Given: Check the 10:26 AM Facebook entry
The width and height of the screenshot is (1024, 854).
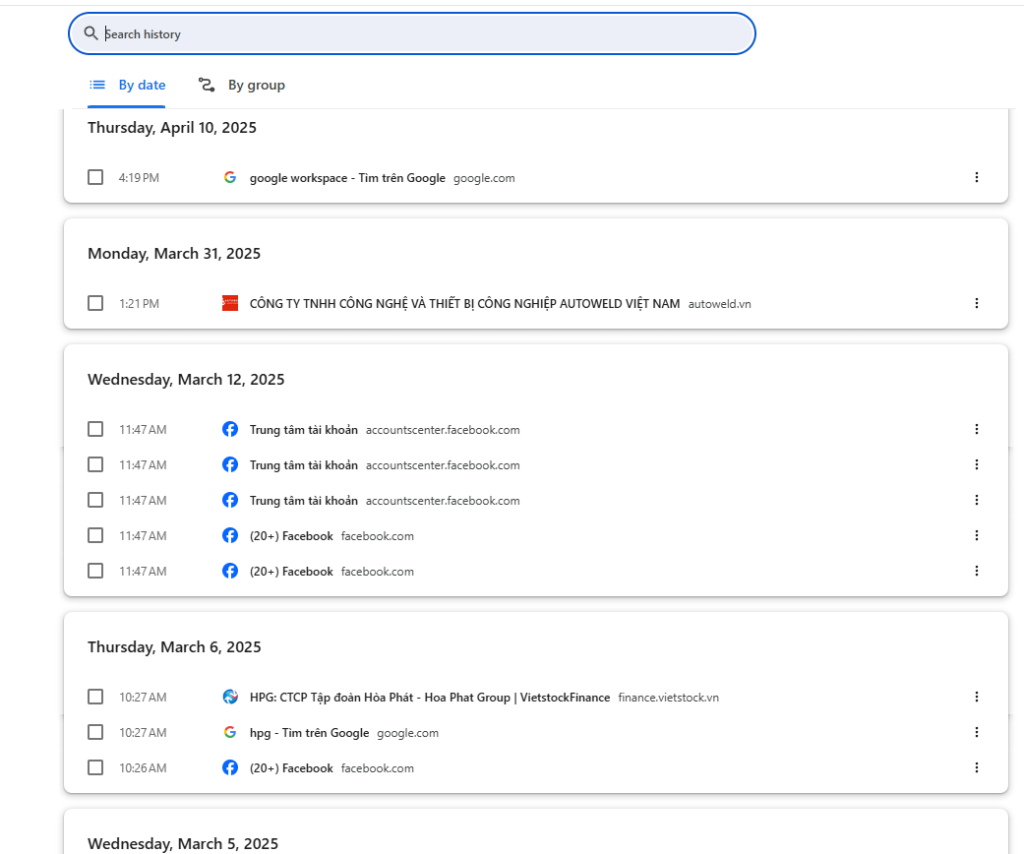Looking at the screenshot, I should pos(95,768).
